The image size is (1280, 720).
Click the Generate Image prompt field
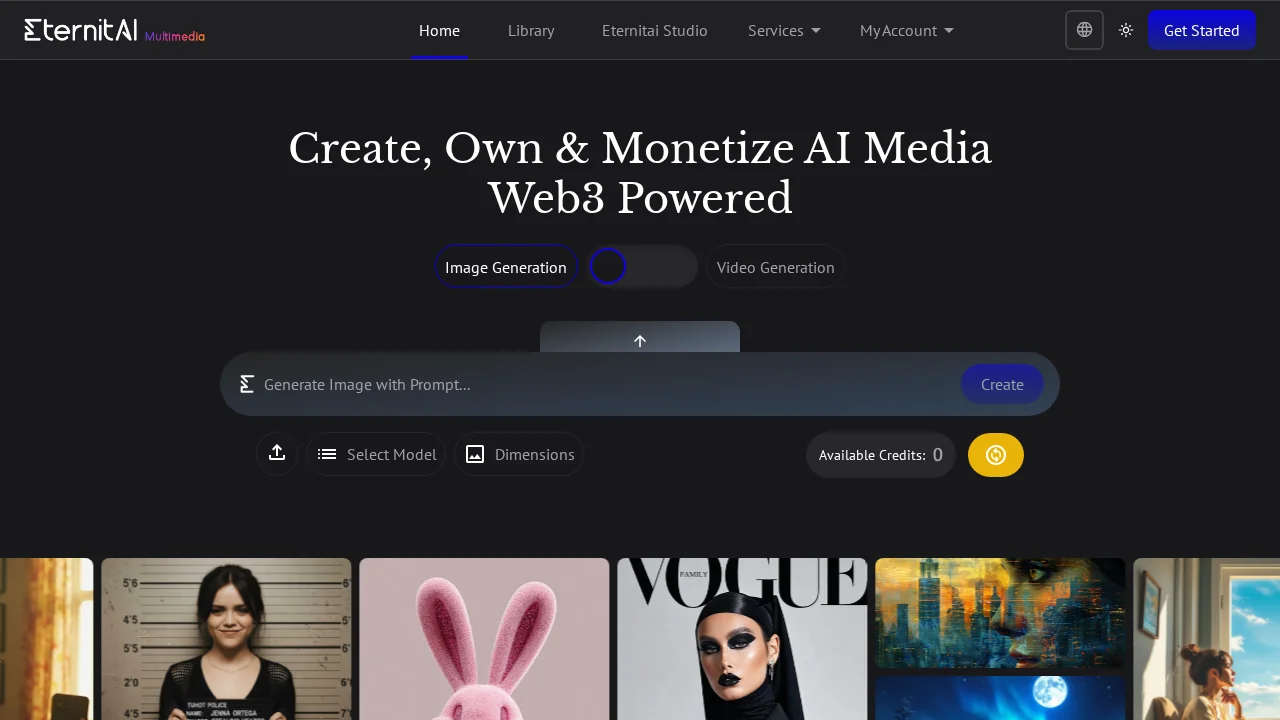pos(600,384)
